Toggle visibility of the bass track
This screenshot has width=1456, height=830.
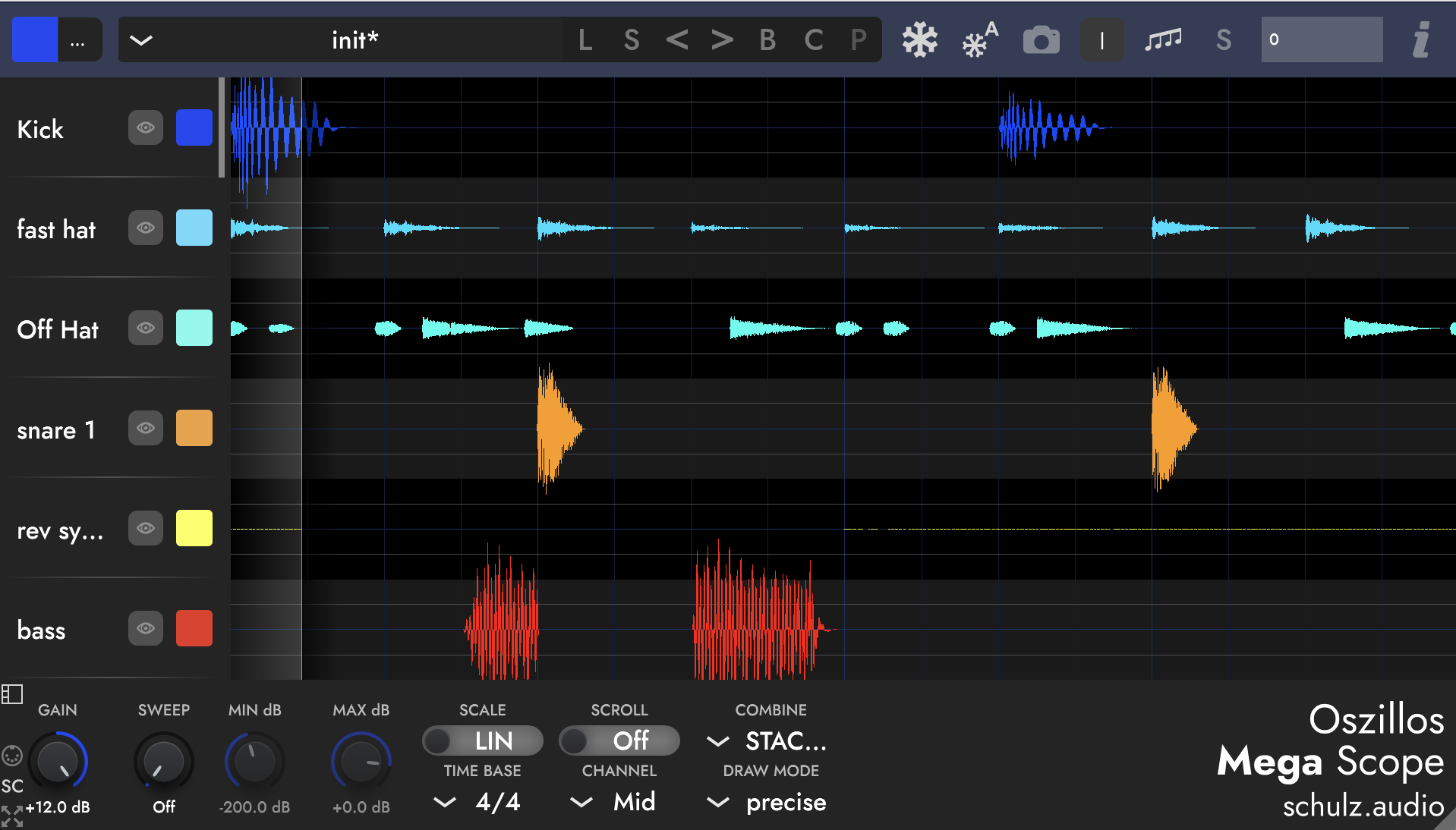point(145,628)
